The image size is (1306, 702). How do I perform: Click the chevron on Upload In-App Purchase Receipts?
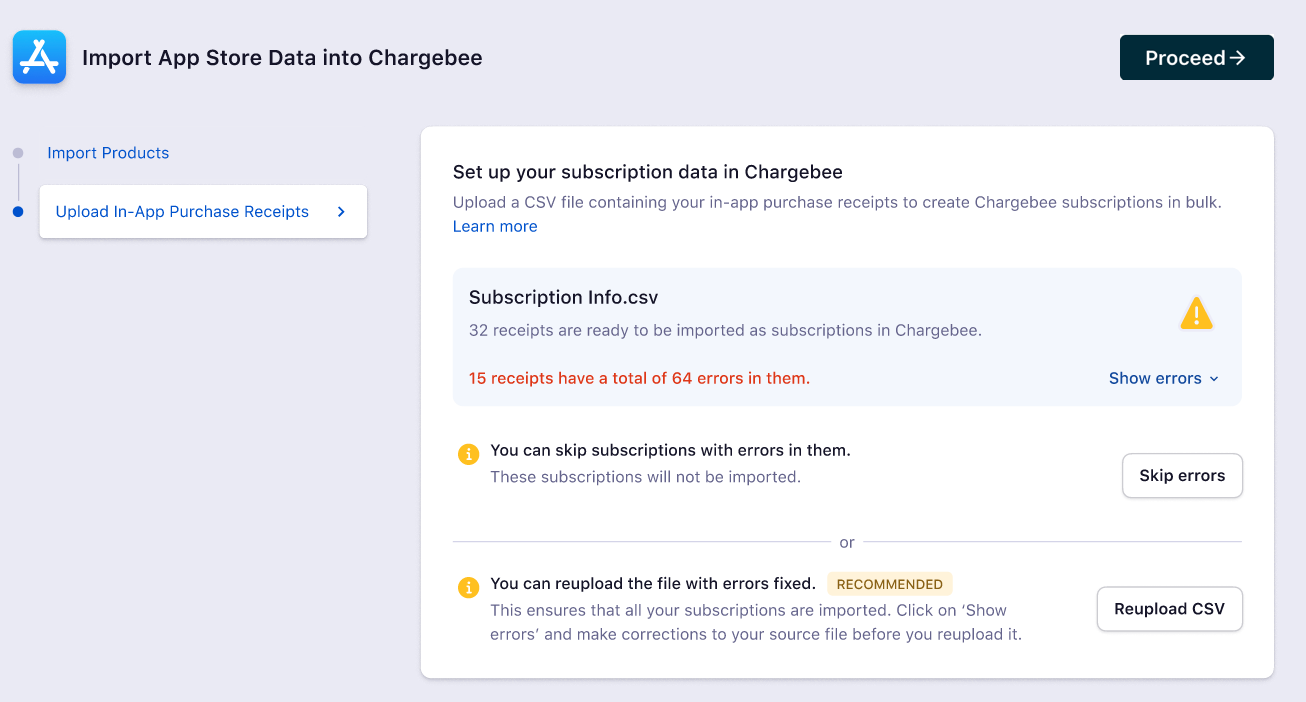click(341, 212)
